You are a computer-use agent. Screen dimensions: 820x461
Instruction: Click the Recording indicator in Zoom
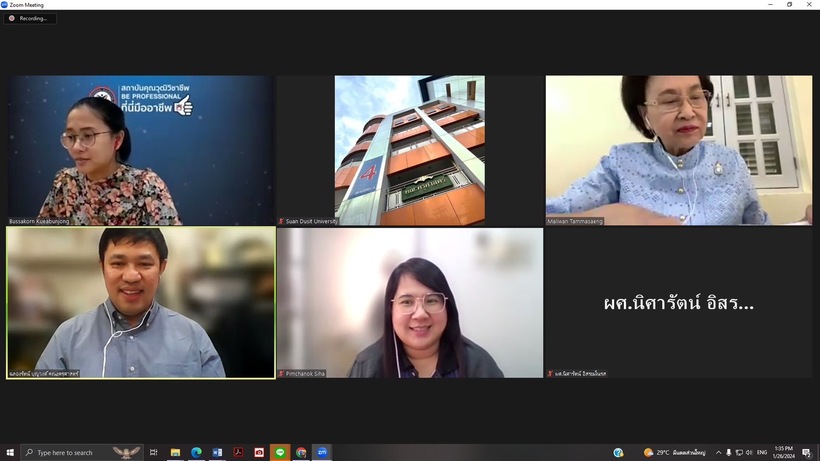click(x=30, y=18)
